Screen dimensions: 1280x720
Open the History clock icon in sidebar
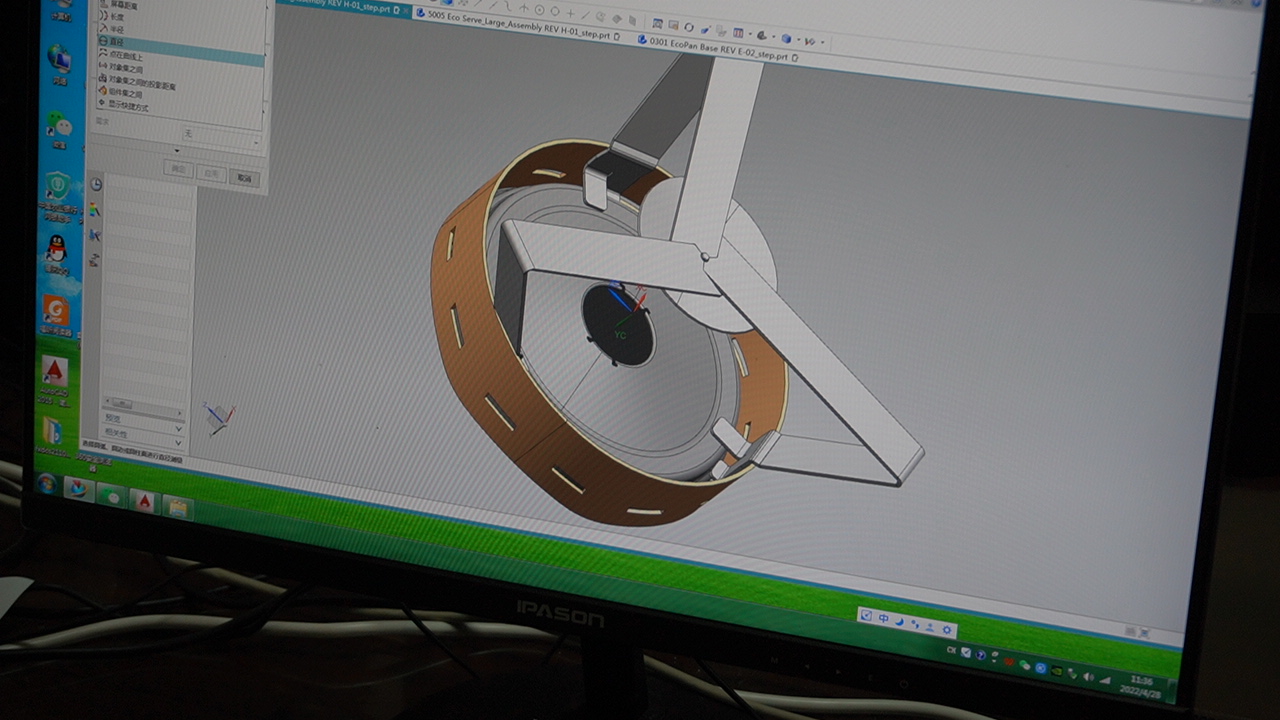96,184
